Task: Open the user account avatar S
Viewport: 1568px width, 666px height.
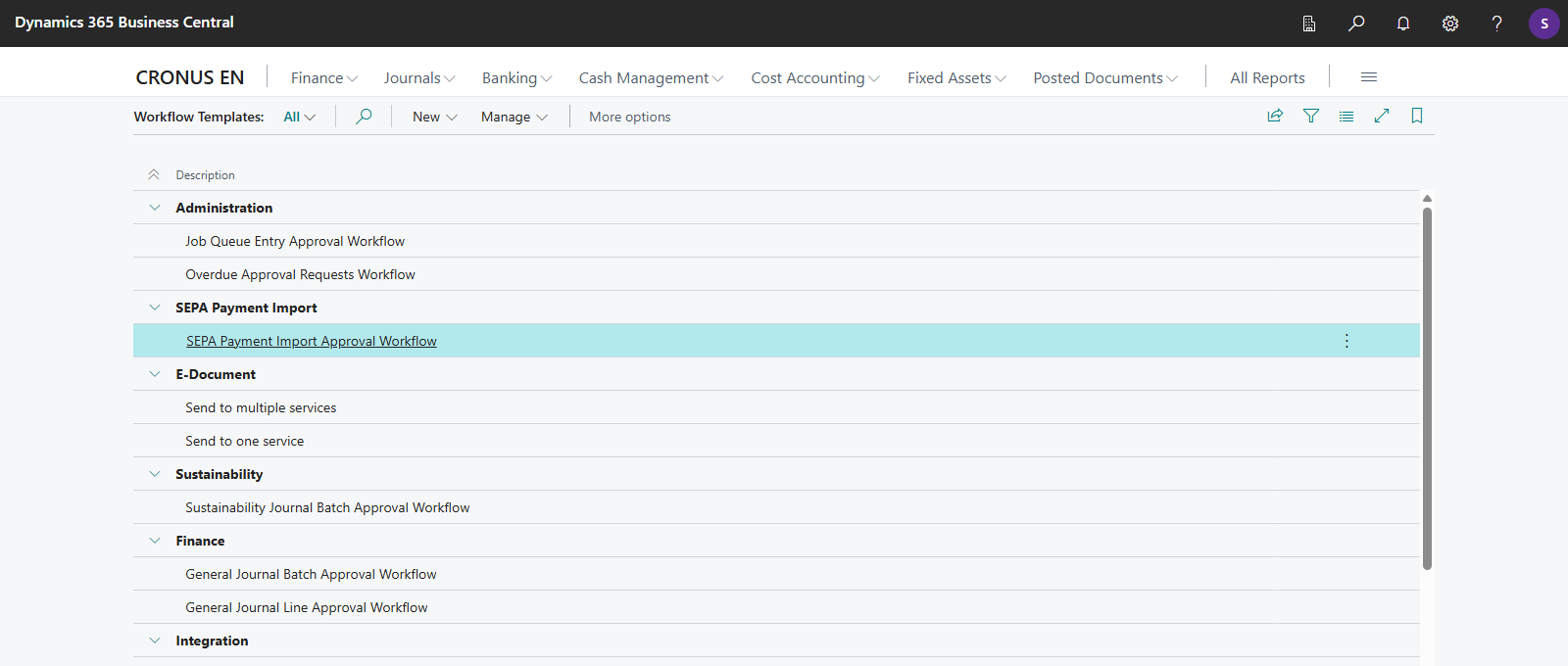Action: 1544,24
